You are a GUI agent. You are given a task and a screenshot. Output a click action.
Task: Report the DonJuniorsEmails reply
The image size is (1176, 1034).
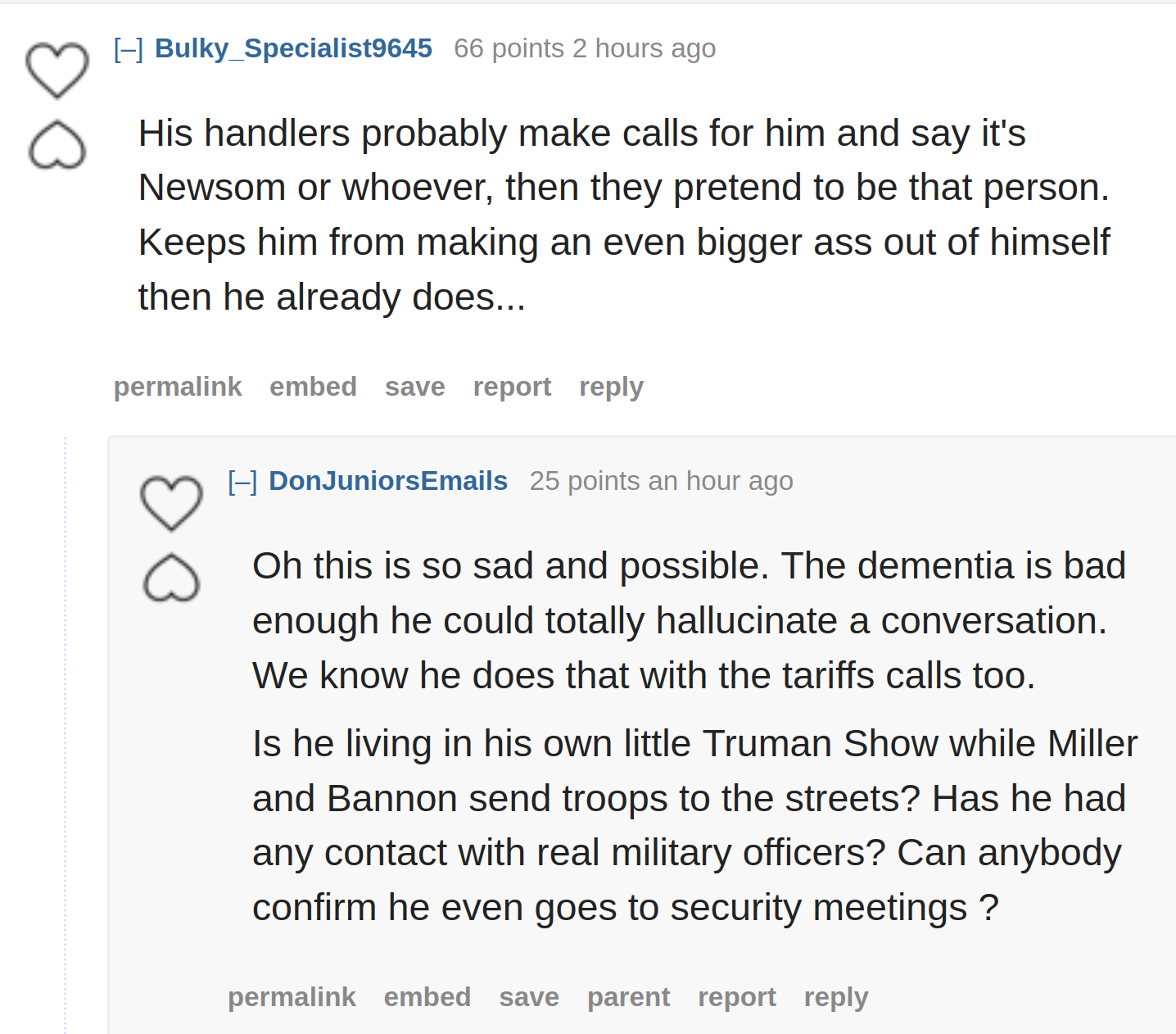[737, 997]
